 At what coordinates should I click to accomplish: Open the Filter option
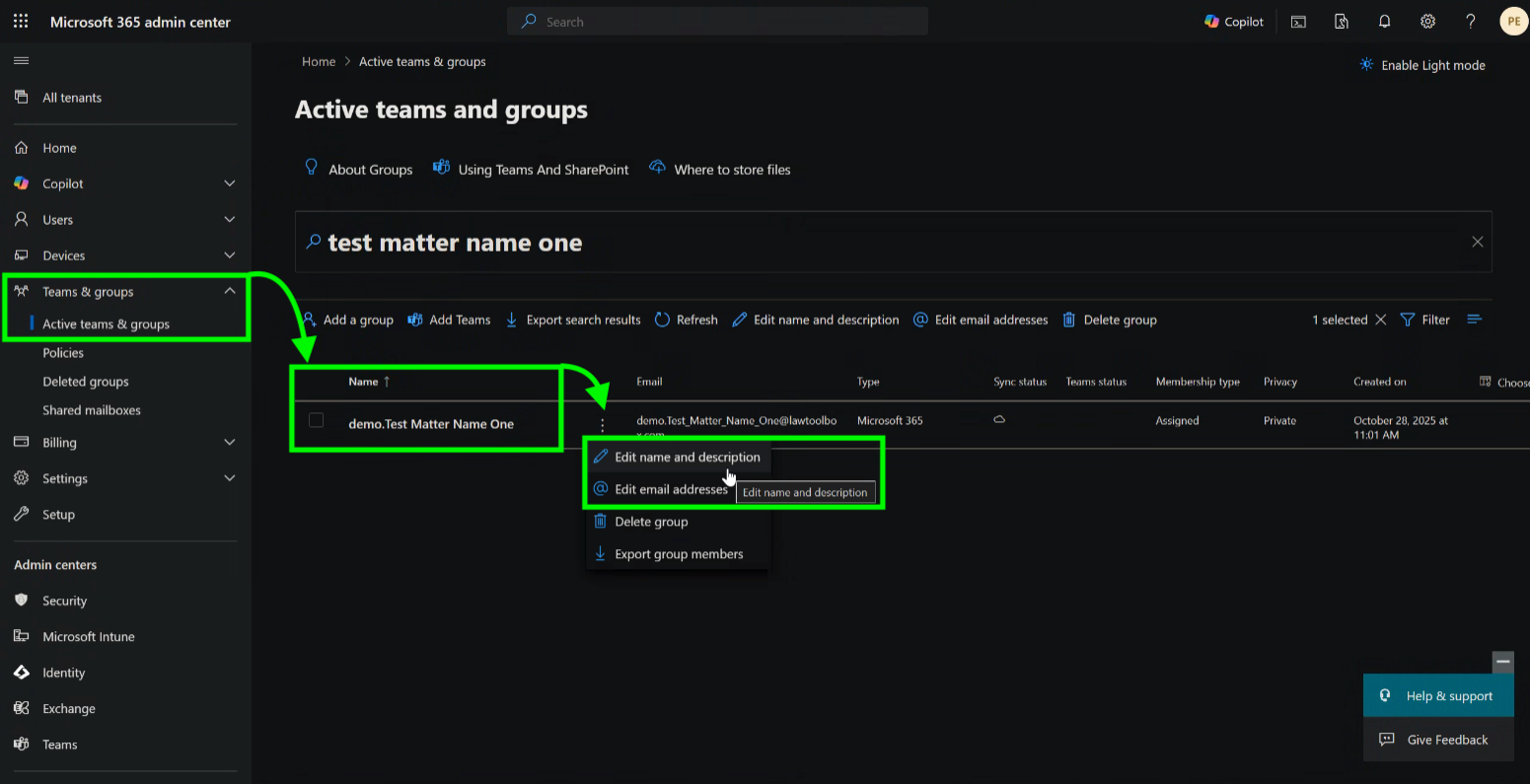click(1425, 320)
